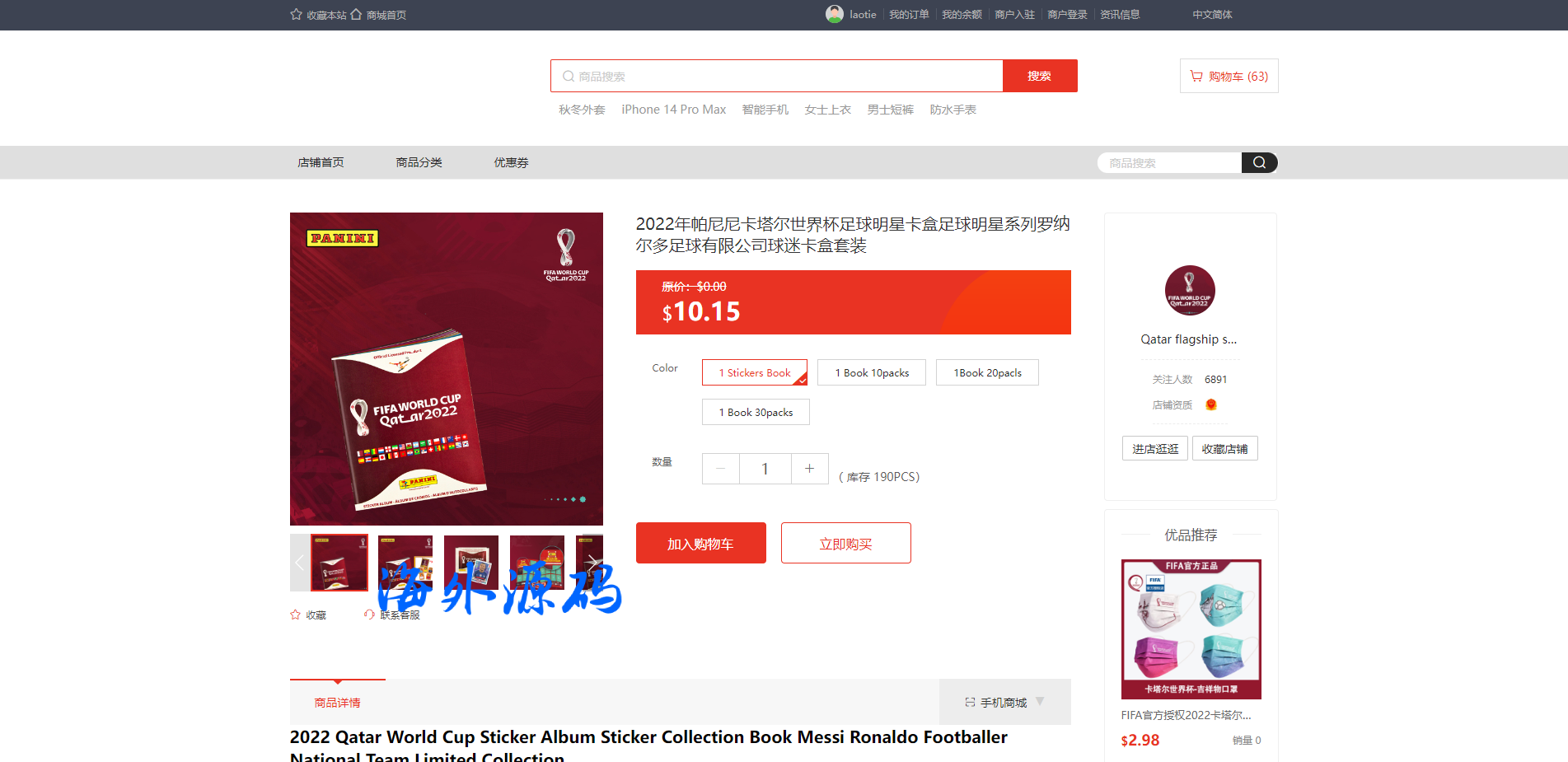
Task: Click the Qatar flagship store logo
Action: click(1190, 290)
